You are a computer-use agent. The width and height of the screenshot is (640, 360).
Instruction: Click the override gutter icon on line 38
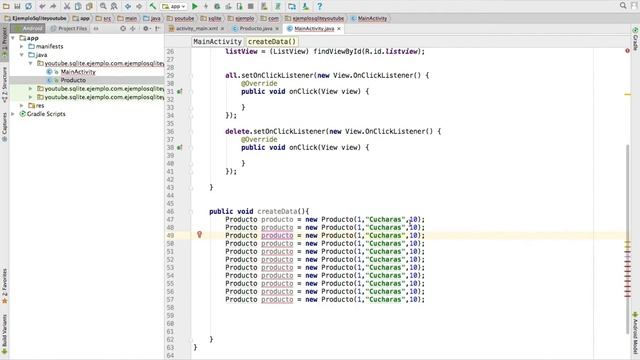coord(180,147)
